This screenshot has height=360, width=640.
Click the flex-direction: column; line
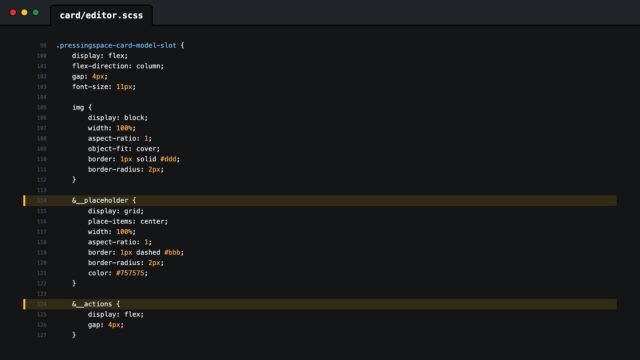[x=118, y=66]
